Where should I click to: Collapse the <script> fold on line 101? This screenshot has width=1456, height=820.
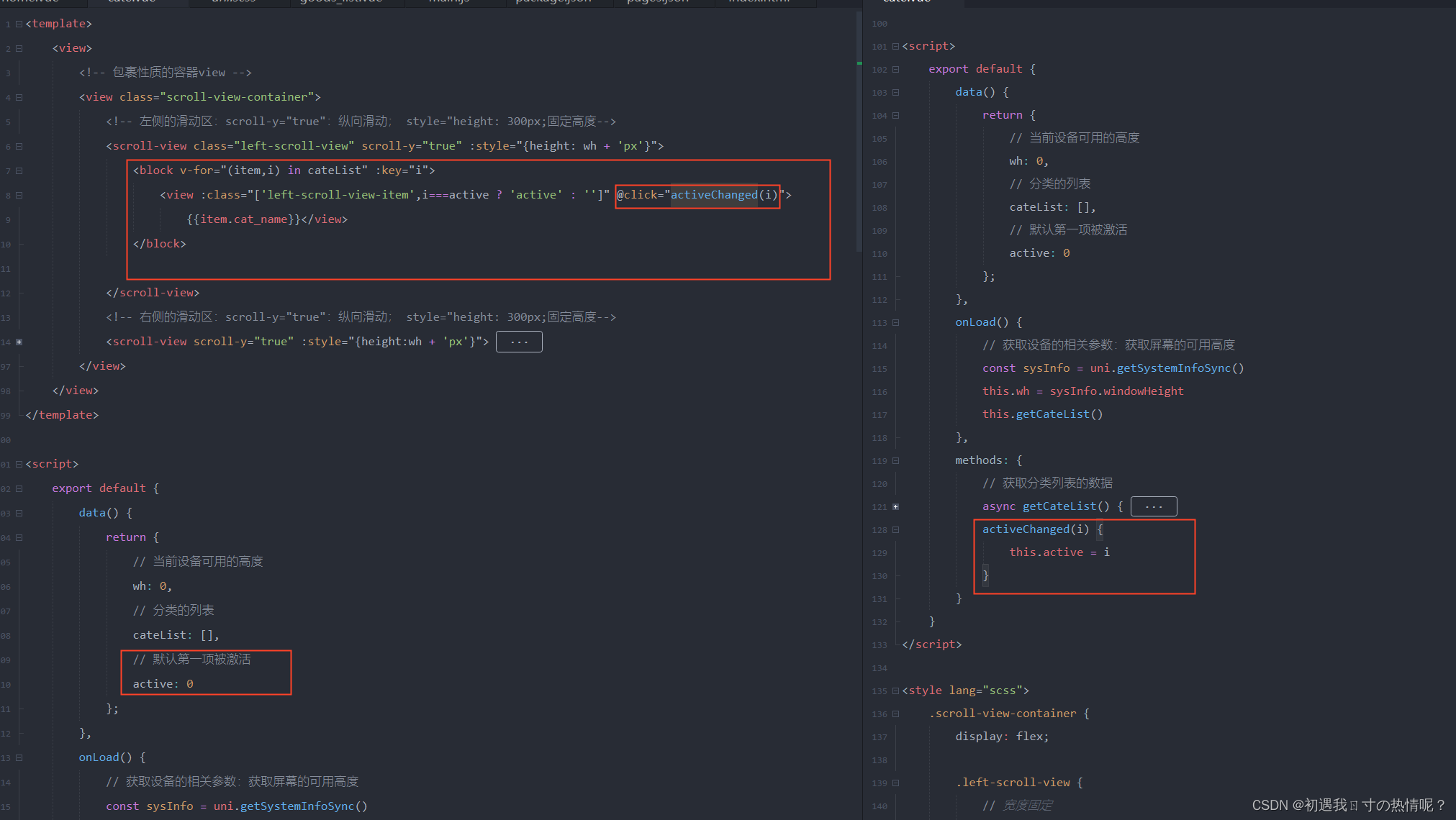895,47
